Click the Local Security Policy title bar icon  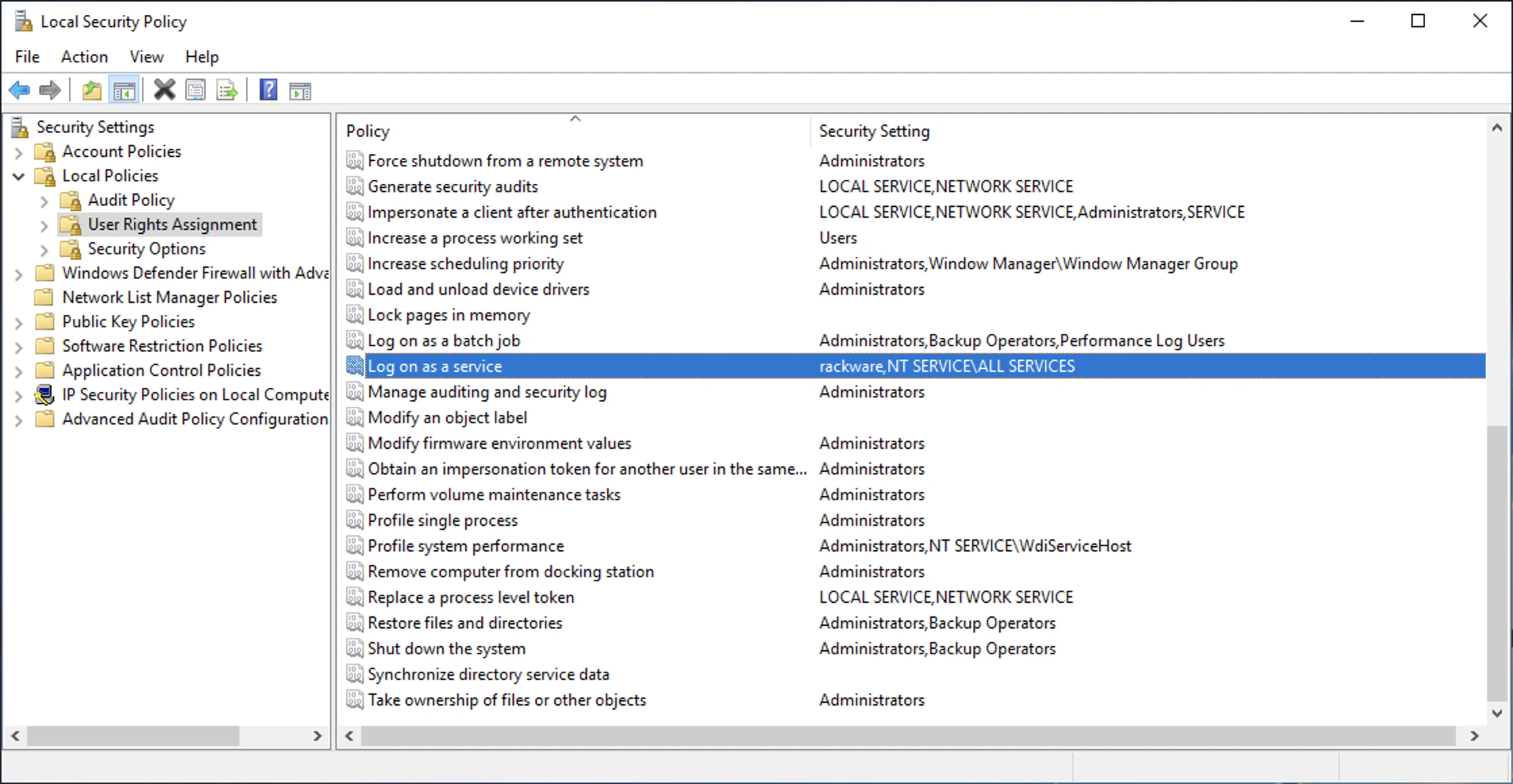24,22
